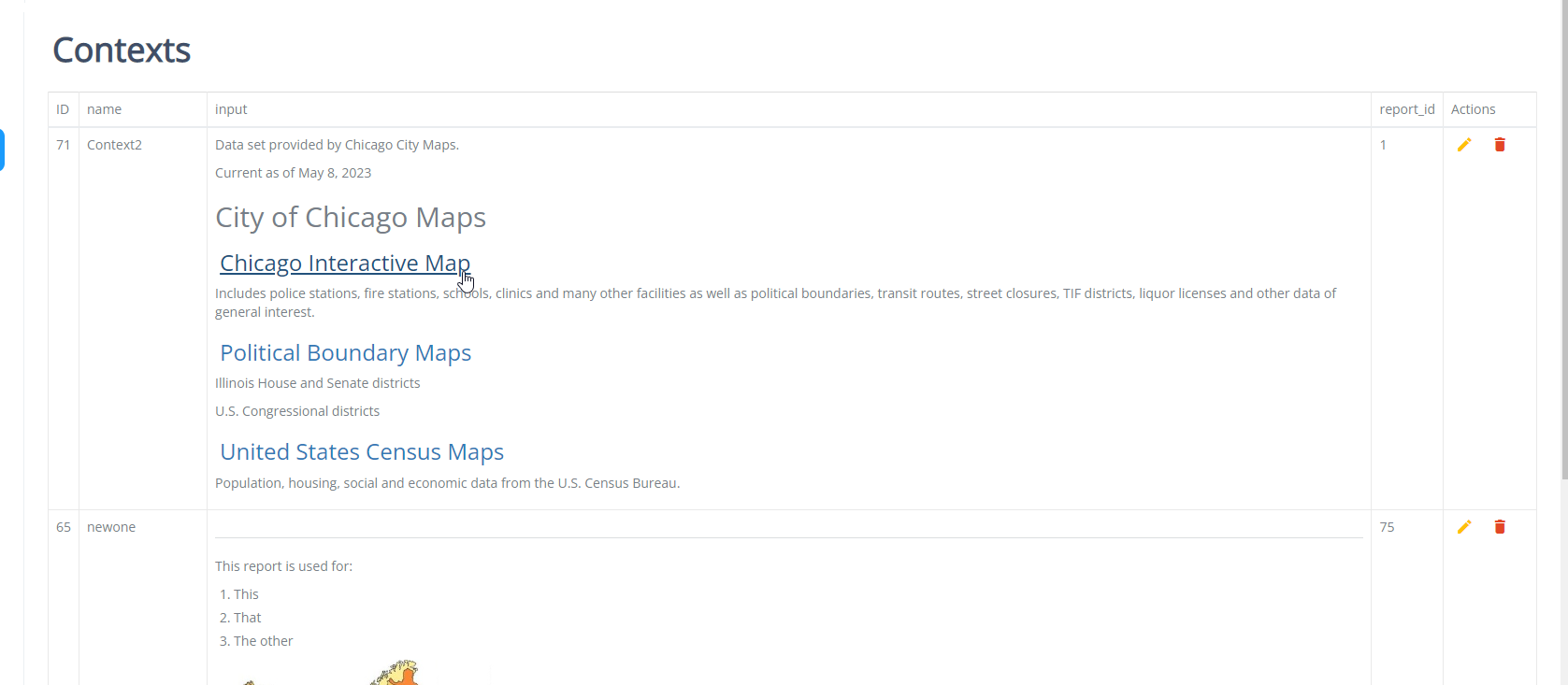The height and width of the screenshot is (685, 1568).
Task: Click the Contexts page heading
Action: [122, 50]
